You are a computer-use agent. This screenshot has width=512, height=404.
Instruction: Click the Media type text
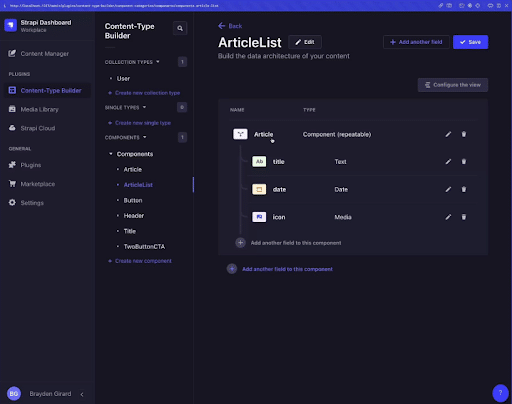point(343,217)
